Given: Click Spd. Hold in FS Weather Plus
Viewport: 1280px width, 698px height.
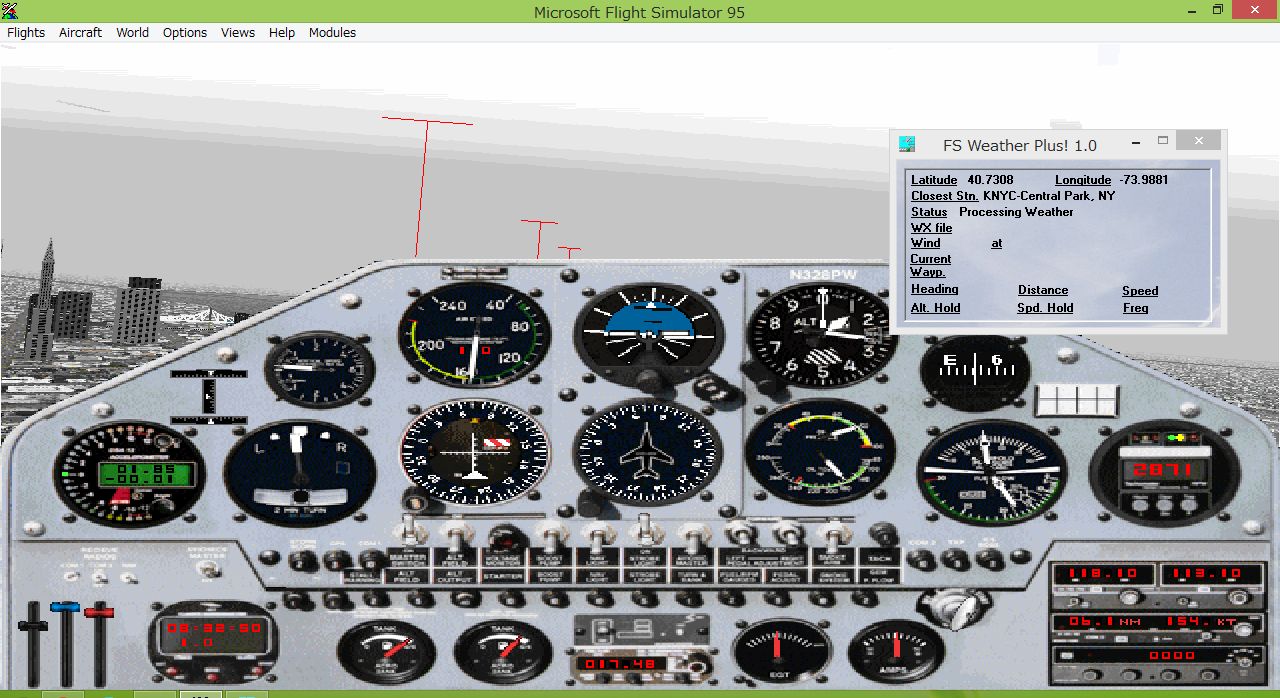Looking at the screenshot, I should (x=1045, y=308).
